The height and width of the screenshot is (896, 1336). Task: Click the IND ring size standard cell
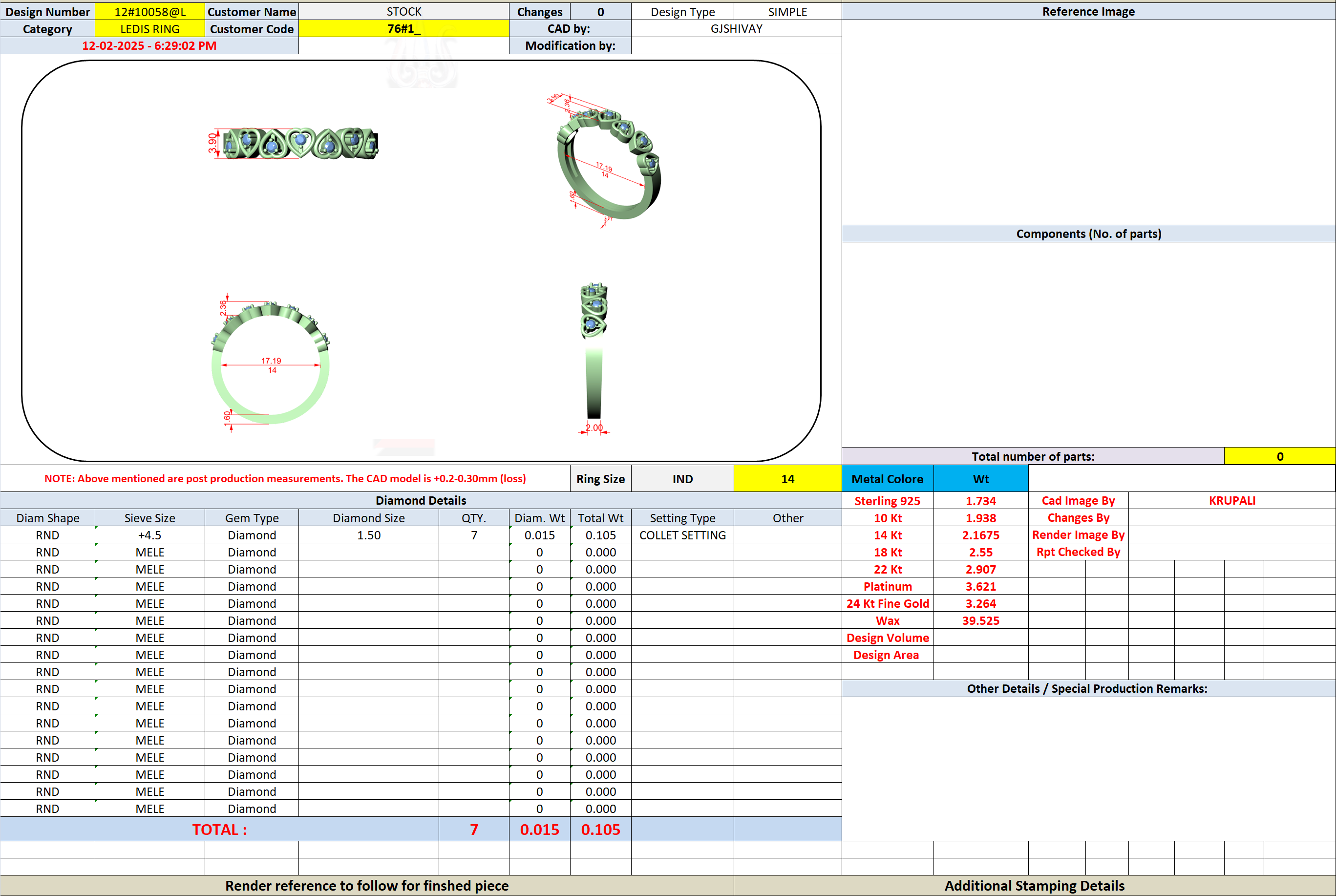click(682, 479)
